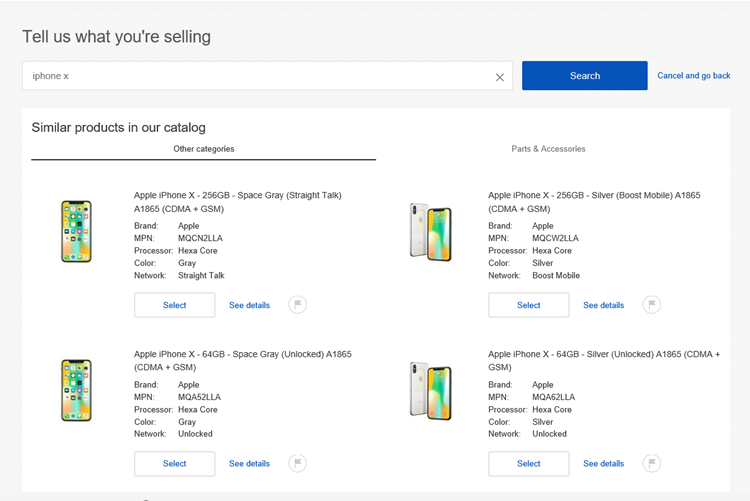Clear the search field with X icon
The height and width of the screenshot is (501, 750).
500,77
